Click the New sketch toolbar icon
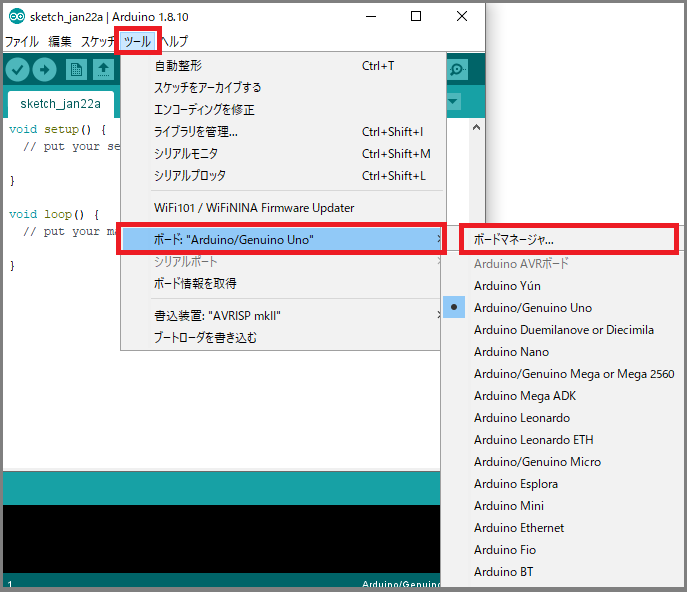 76,70
